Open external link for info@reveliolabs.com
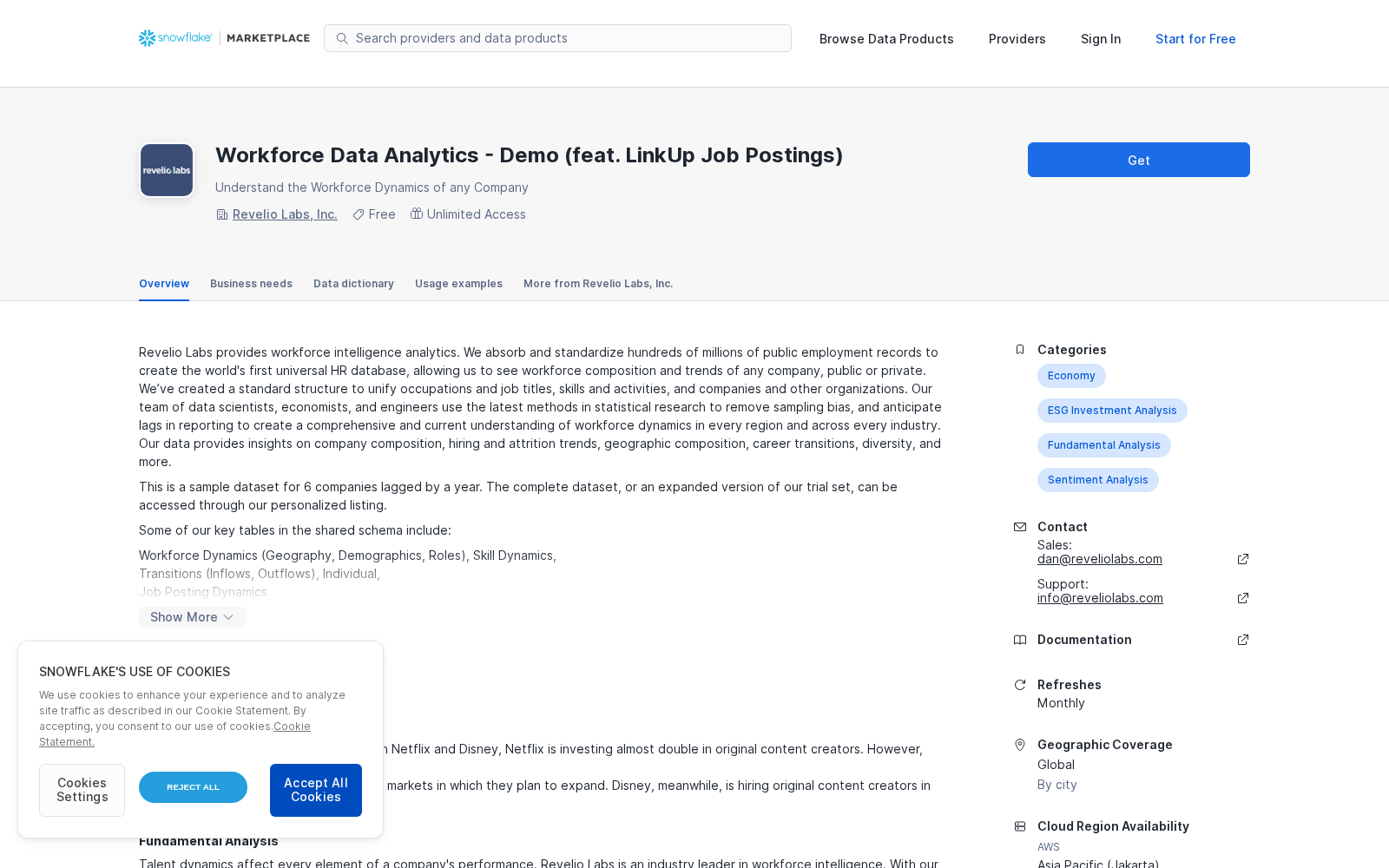 [x=1243, y=598]
